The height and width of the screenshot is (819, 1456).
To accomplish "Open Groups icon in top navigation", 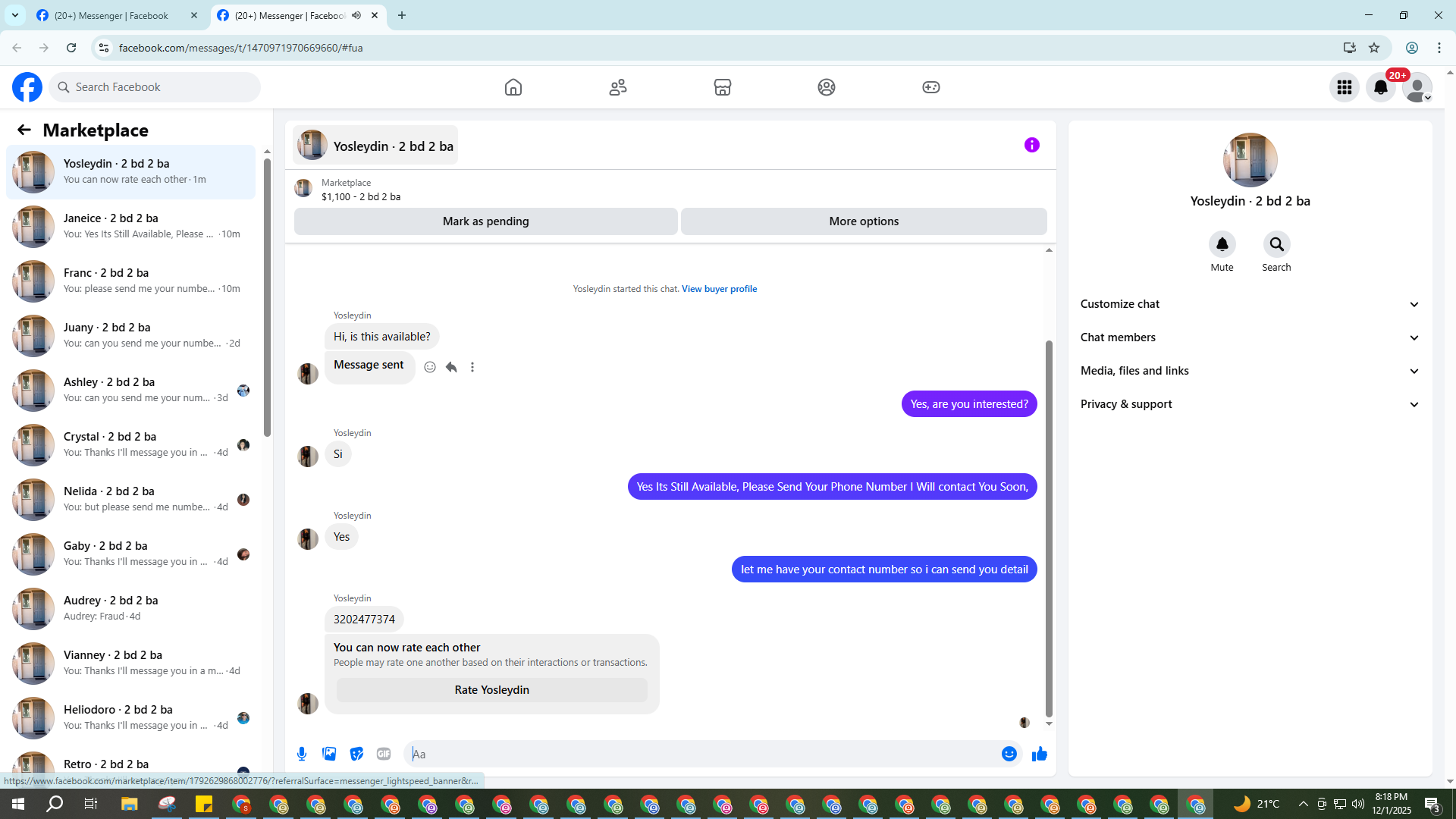I will pos(827,87).
